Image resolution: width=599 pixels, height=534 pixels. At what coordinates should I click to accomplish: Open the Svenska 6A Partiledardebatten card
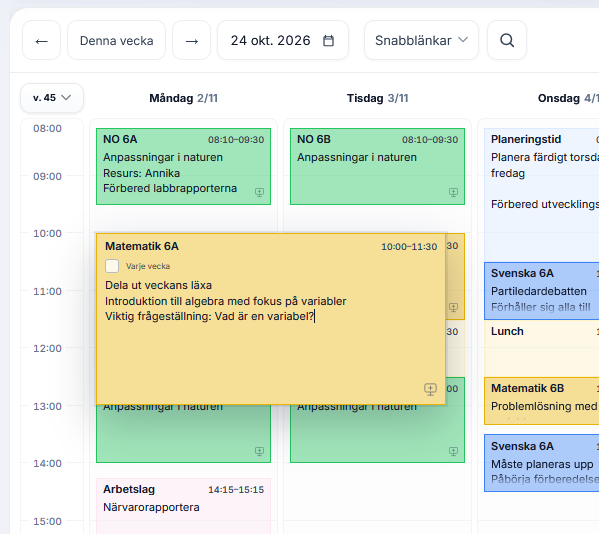(x=542, y=291)
